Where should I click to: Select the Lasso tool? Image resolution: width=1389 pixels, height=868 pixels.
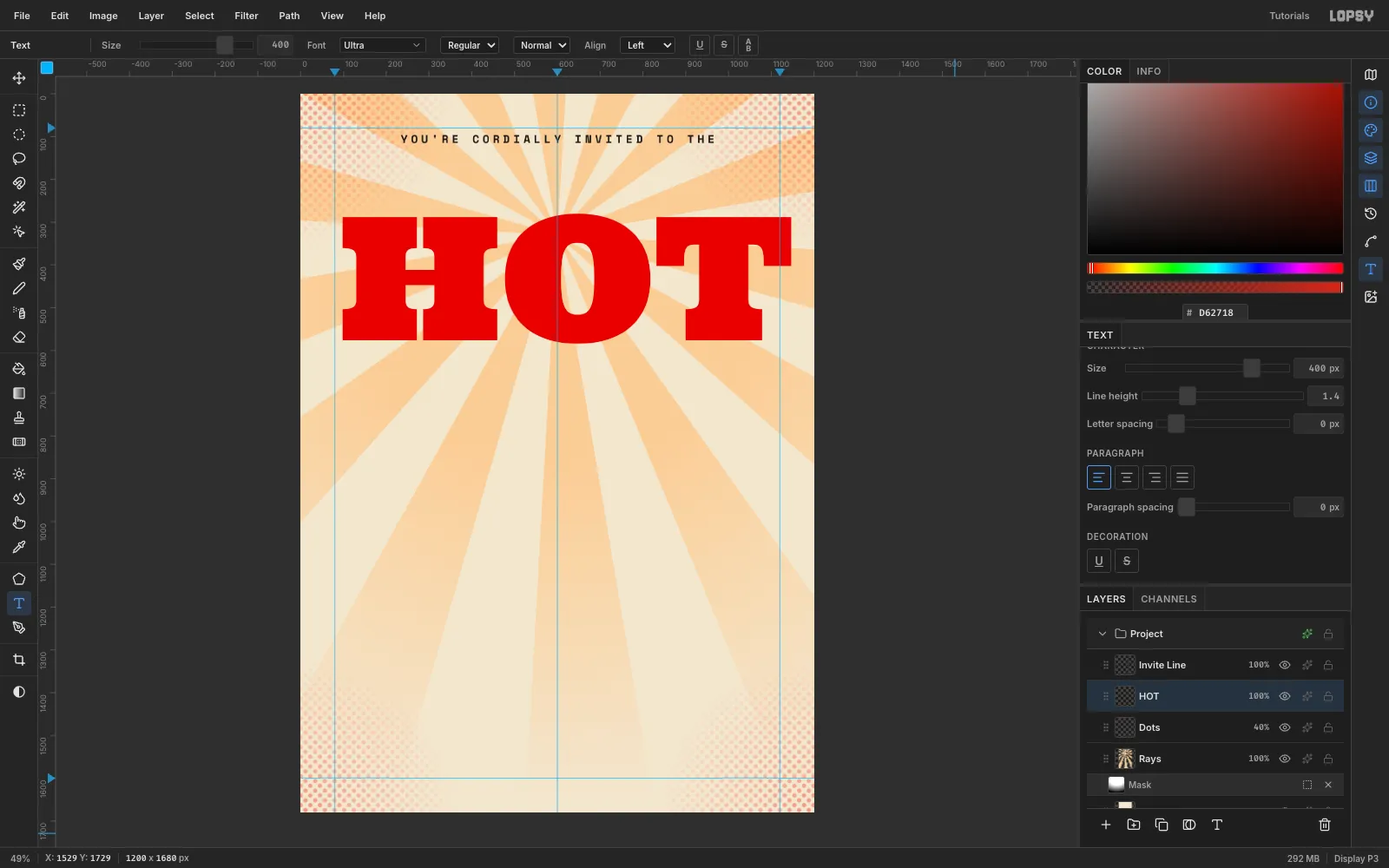(19, 159)
